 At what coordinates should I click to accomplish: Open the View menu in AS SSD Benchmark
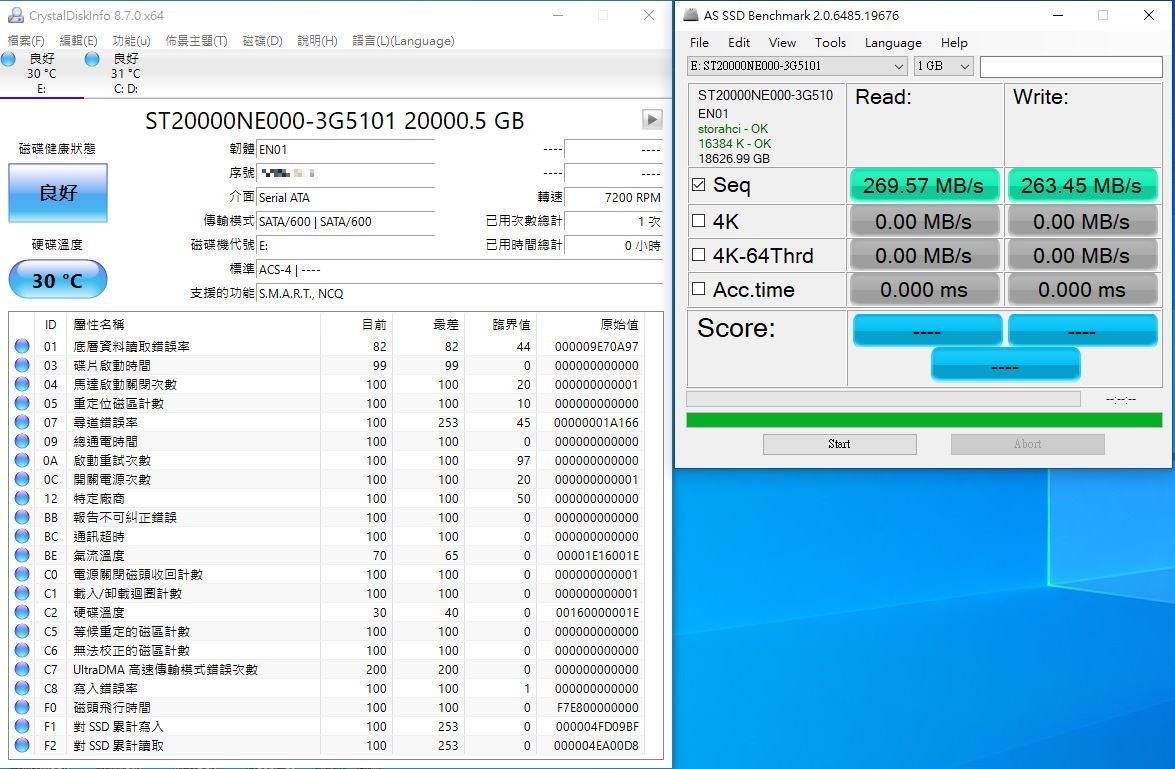click(782, 43)
